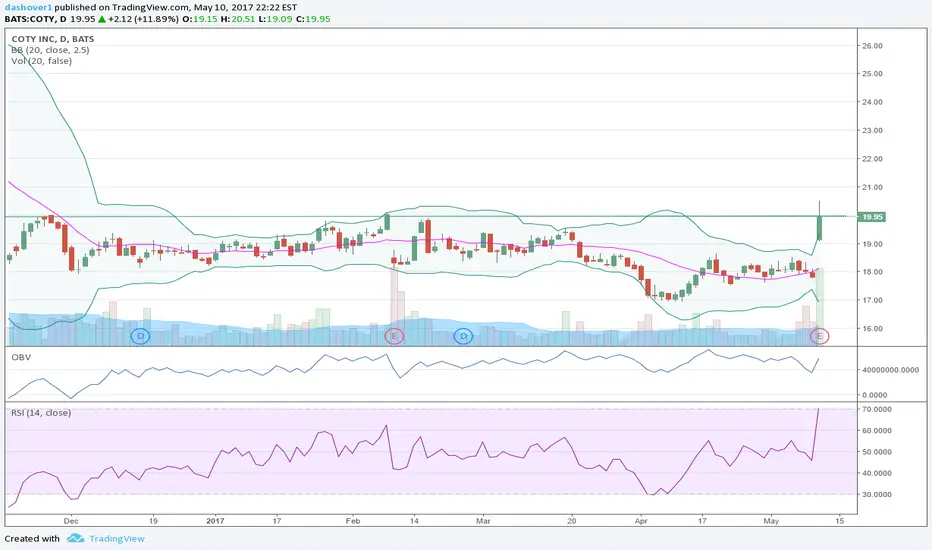Click the 22.00 price axis label
Viewport: 932px width, 550px height.
872,159
